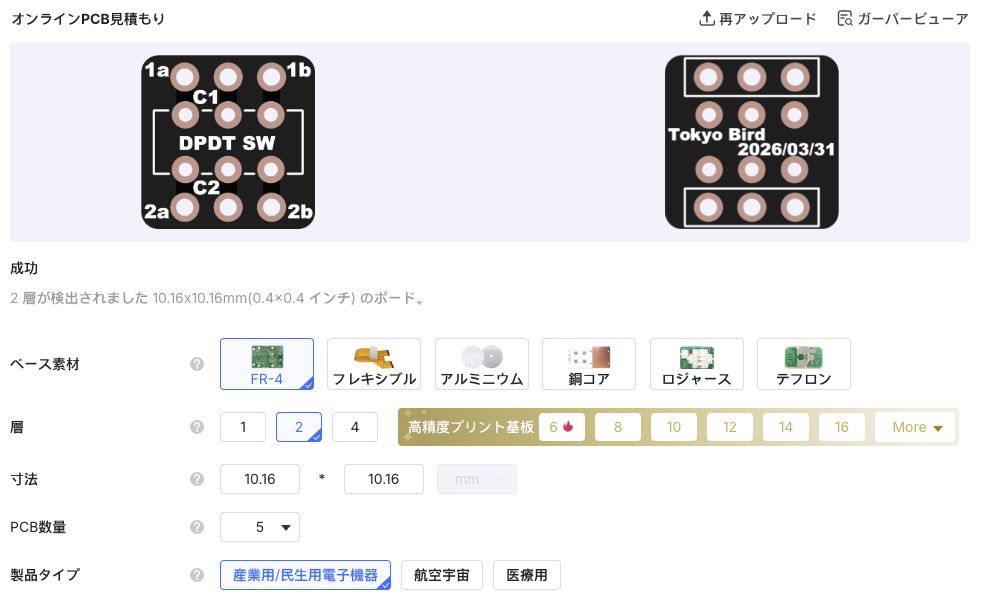Select 銅コア base material

click(589, 364)
